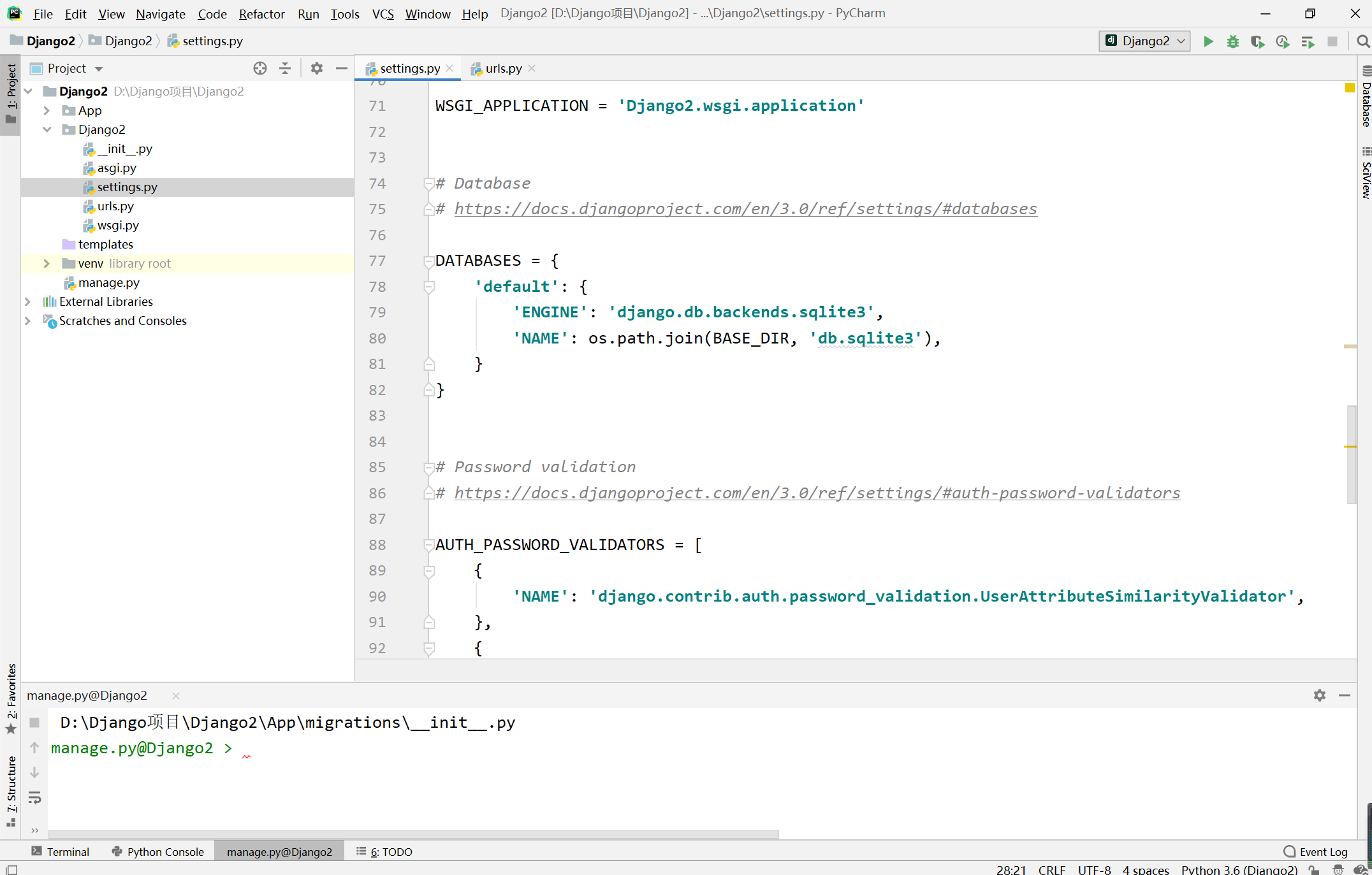Select the settings.py tab
The image size is (1372, 875).
tap(404, 68)
